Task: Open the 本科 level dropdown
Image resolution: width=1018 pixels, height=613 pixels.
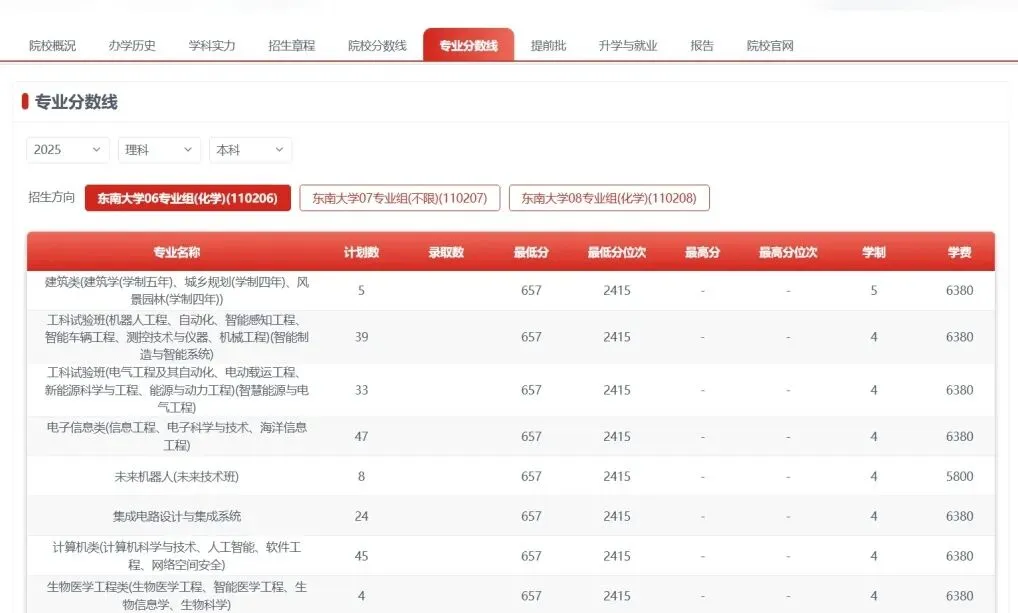Action: [x=251, y=150]
